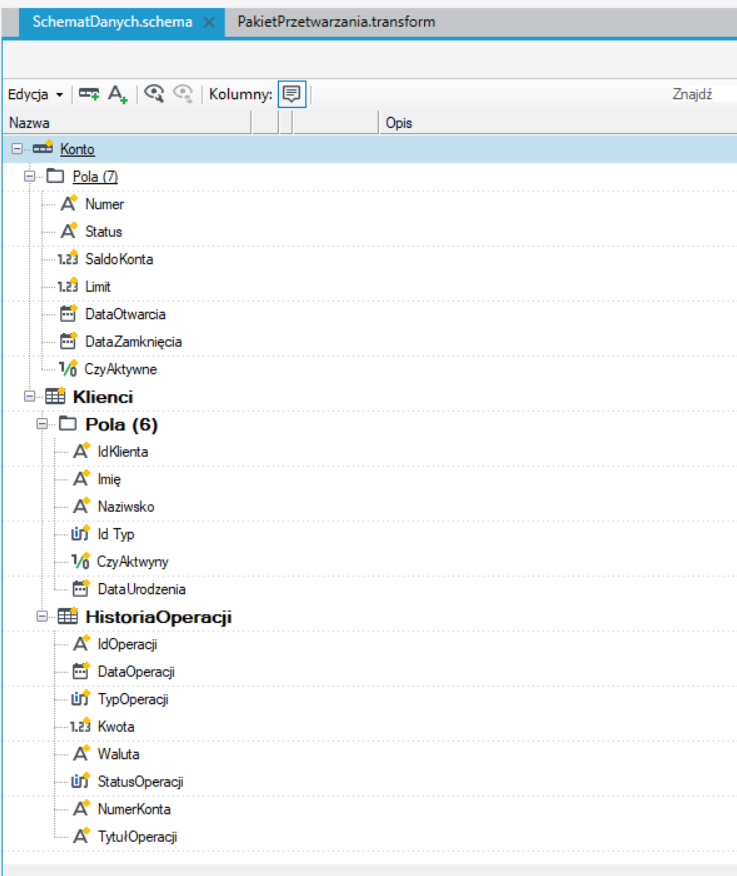Viewport: 737px width, 876px height.
Task: Select the Numer field
Action: coord(104,204)
